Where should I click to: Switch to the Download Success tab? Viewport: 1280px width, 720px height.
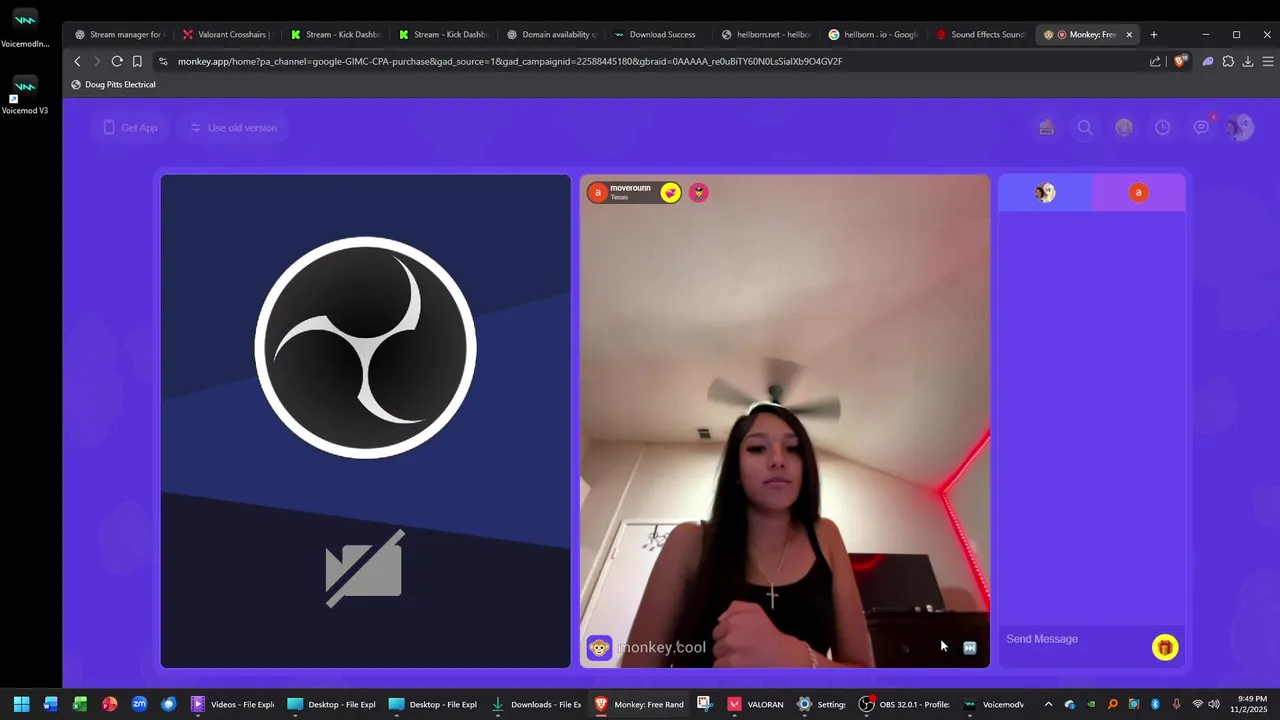(658, 34)
